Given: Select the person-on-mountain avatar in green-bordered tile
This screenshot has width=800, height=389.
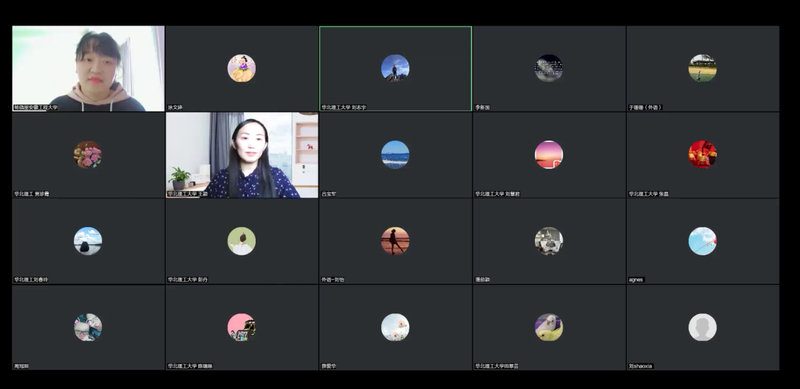Looking at the screenshot, I should point(395,68).
